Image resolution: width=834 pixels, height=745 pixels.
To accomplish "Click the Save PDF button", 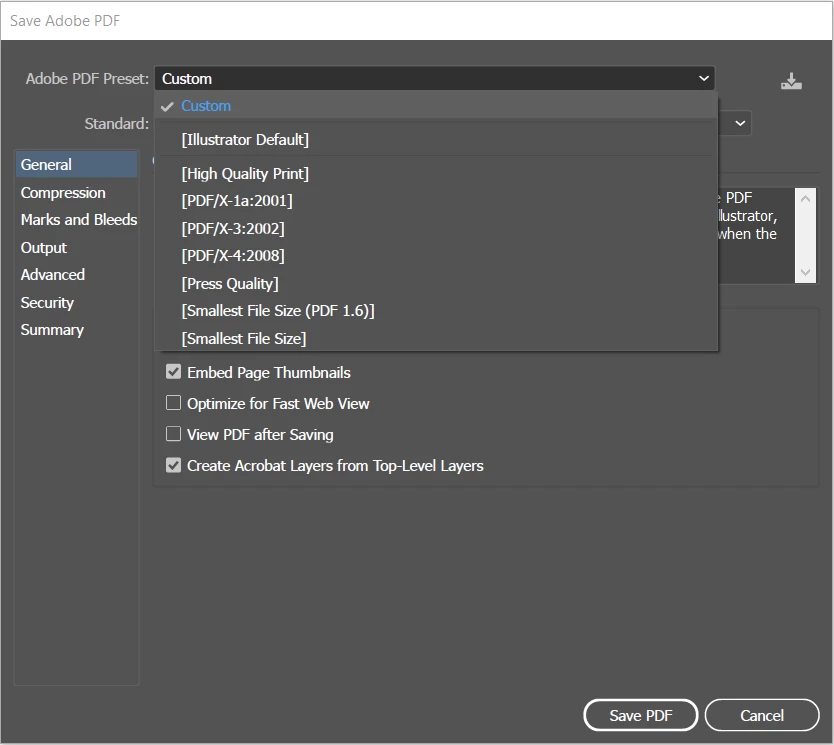I will coord(640,715).
